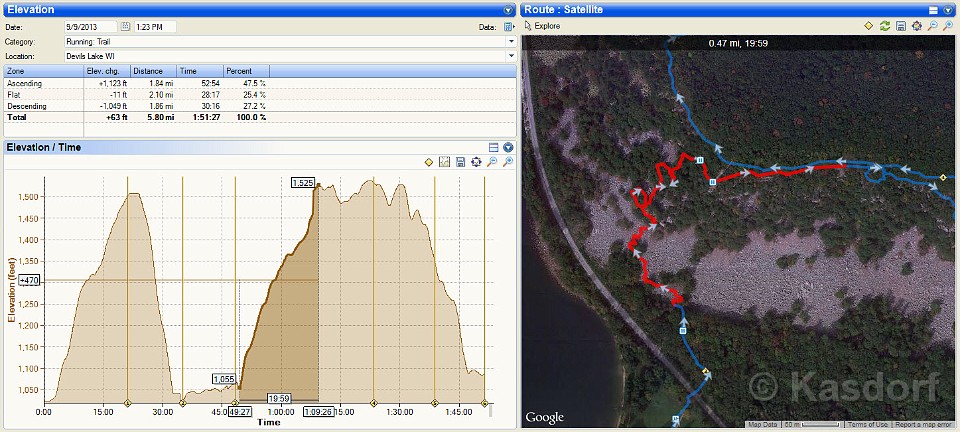Expand the Location dropdown

tap(511, 57)
